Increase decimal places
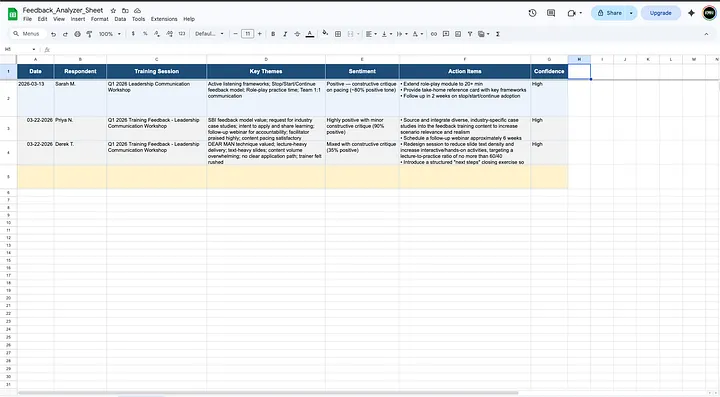Screen dimensions: 720x397 pyautogui.click(x=169, y=34)
